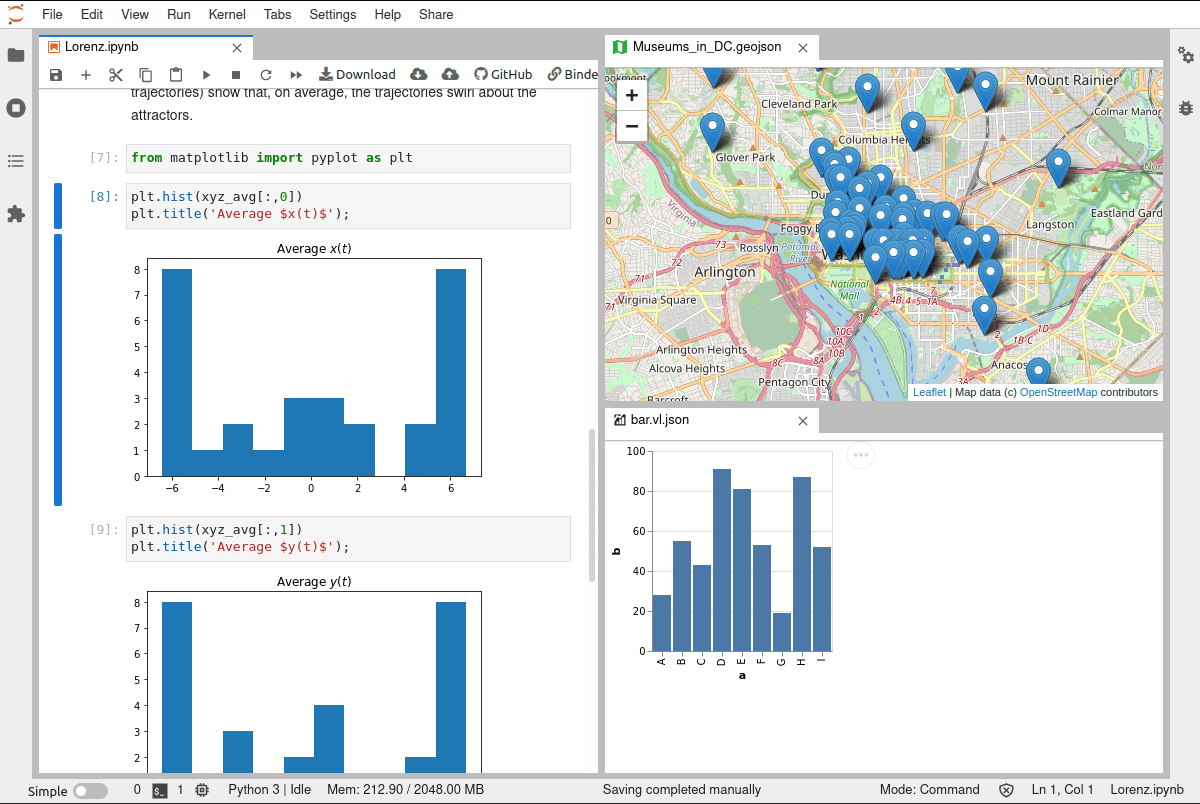The height and width of the screenshot is (804, 1200).
Task: Cut the selected cell with the scissors icon
Action: tap(116, 75)
